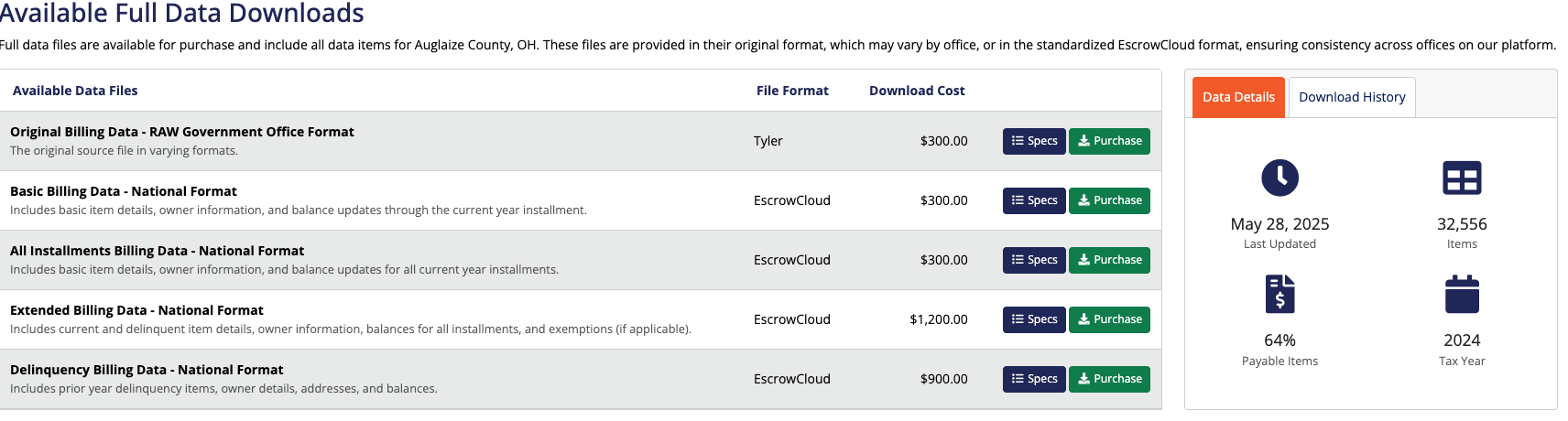Select 'Original Billing Data - RAW Government Office Format' title
The height and width of the screenshot is (421, 1568).
(182, 132)
